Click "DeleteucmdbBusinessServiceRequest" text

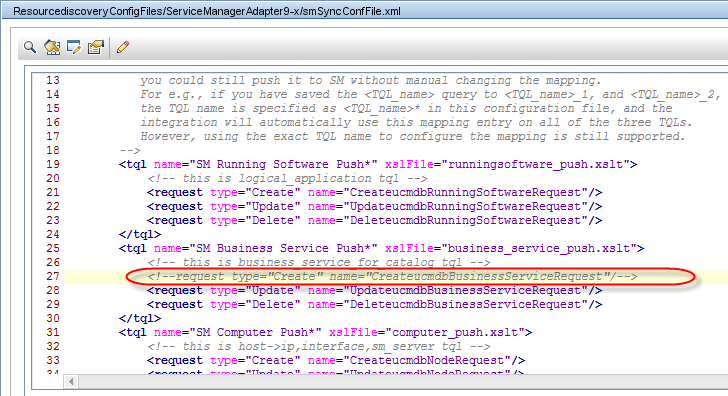click(465, 304)
